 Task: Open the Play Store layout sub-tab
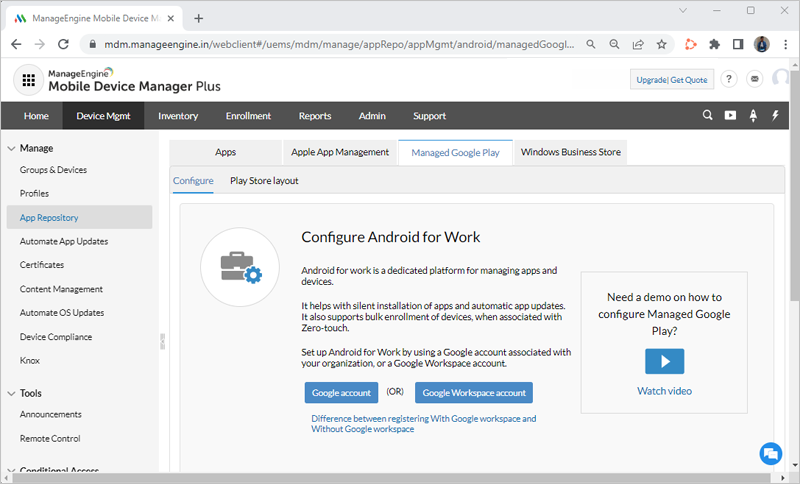[264, 181]
